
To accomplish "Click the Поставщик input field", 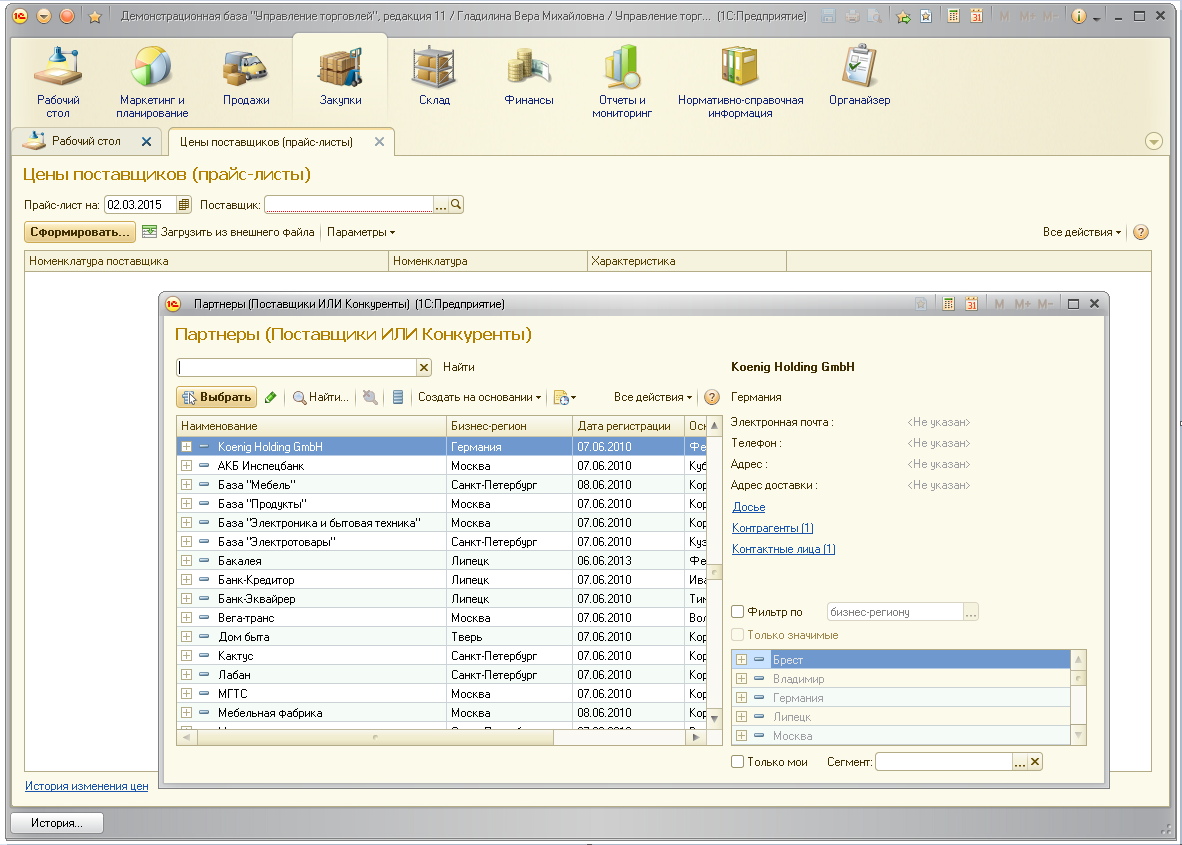I will pos(349,204).
